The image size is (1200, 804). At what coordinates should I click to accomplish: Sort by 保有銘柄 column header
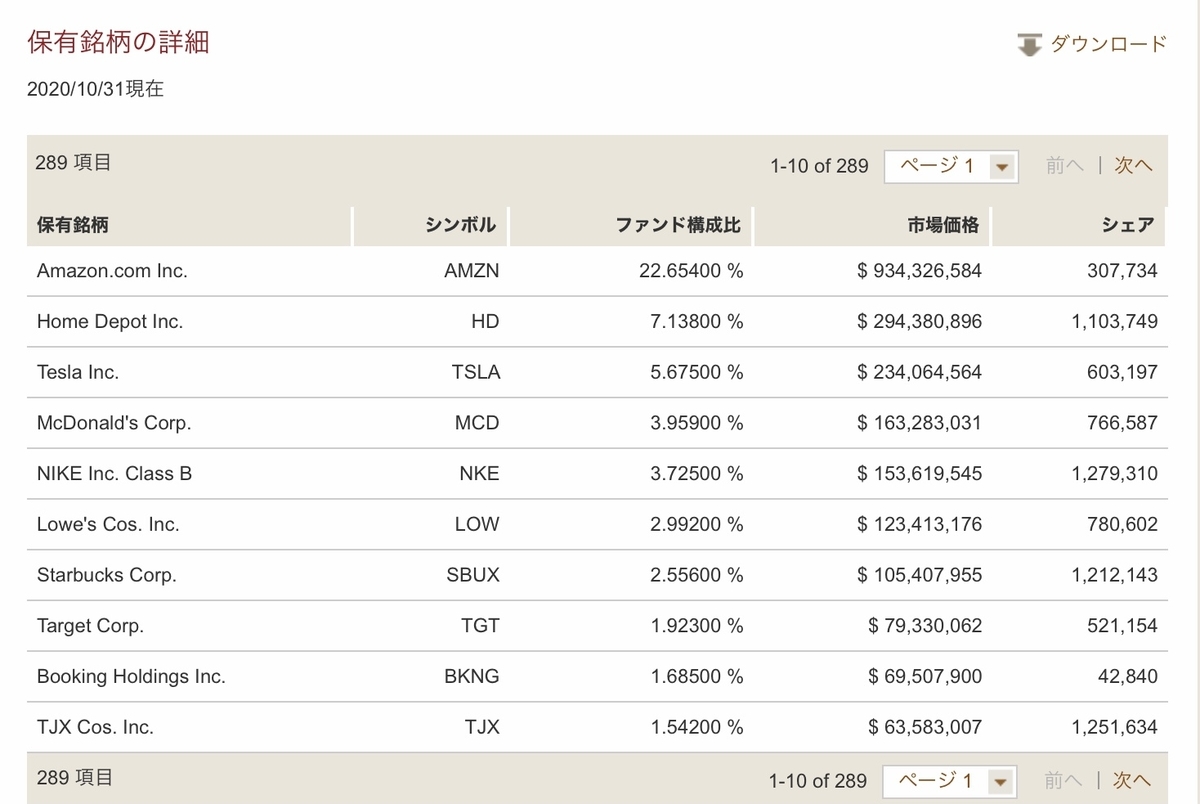tap(189, 225)
